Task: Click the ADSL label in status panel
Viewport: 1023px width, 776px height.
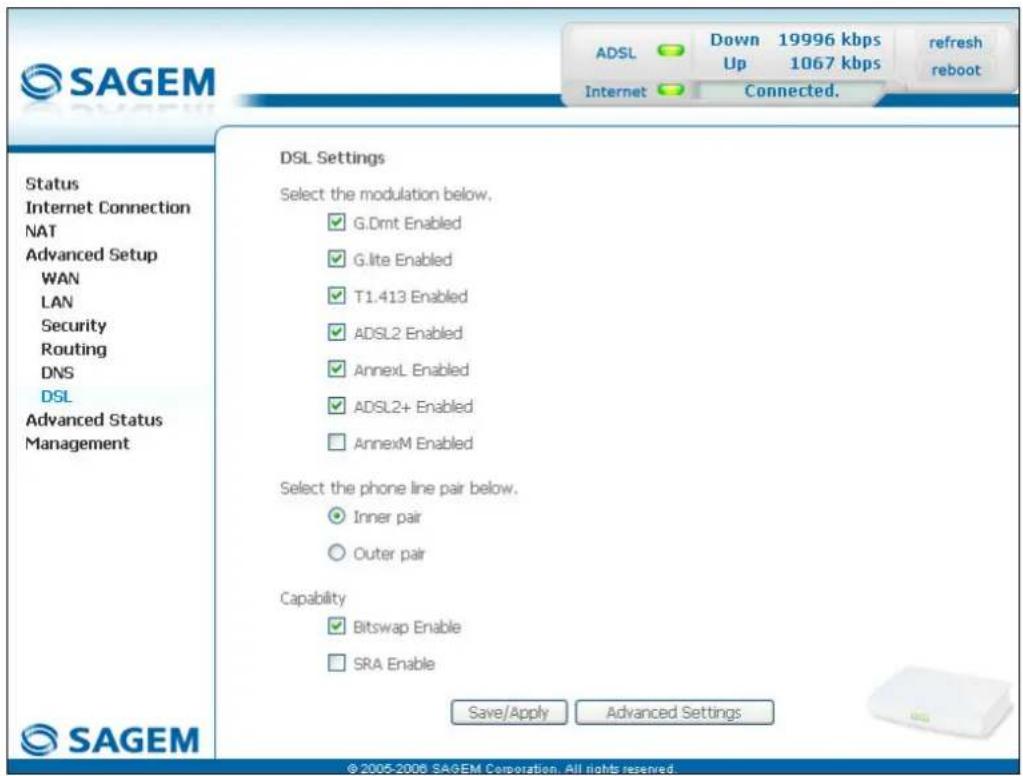Action: pyautogui.click(x=615, y=53)
